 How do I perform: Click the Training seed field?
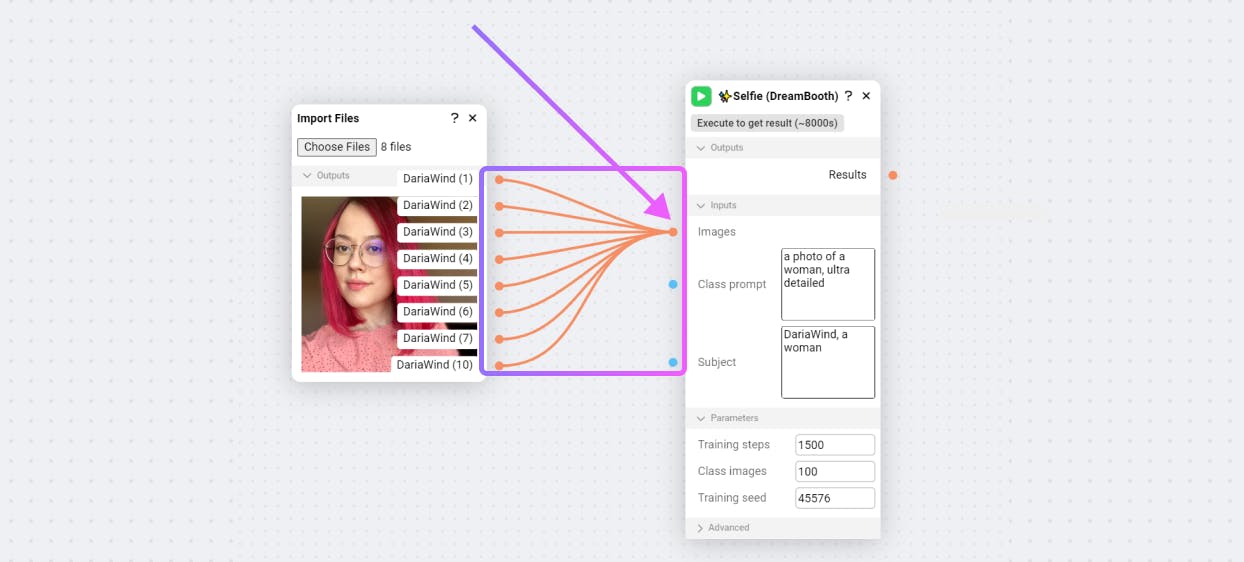click(x=835, y=498)
